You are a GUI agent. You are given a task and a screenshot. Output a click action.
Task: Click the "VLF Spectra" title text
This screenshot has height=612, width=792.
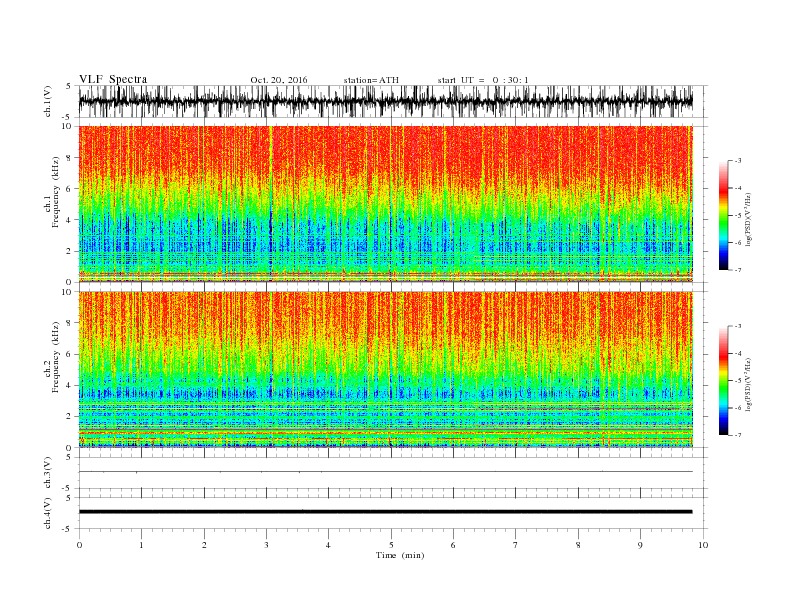coord(113,79)
